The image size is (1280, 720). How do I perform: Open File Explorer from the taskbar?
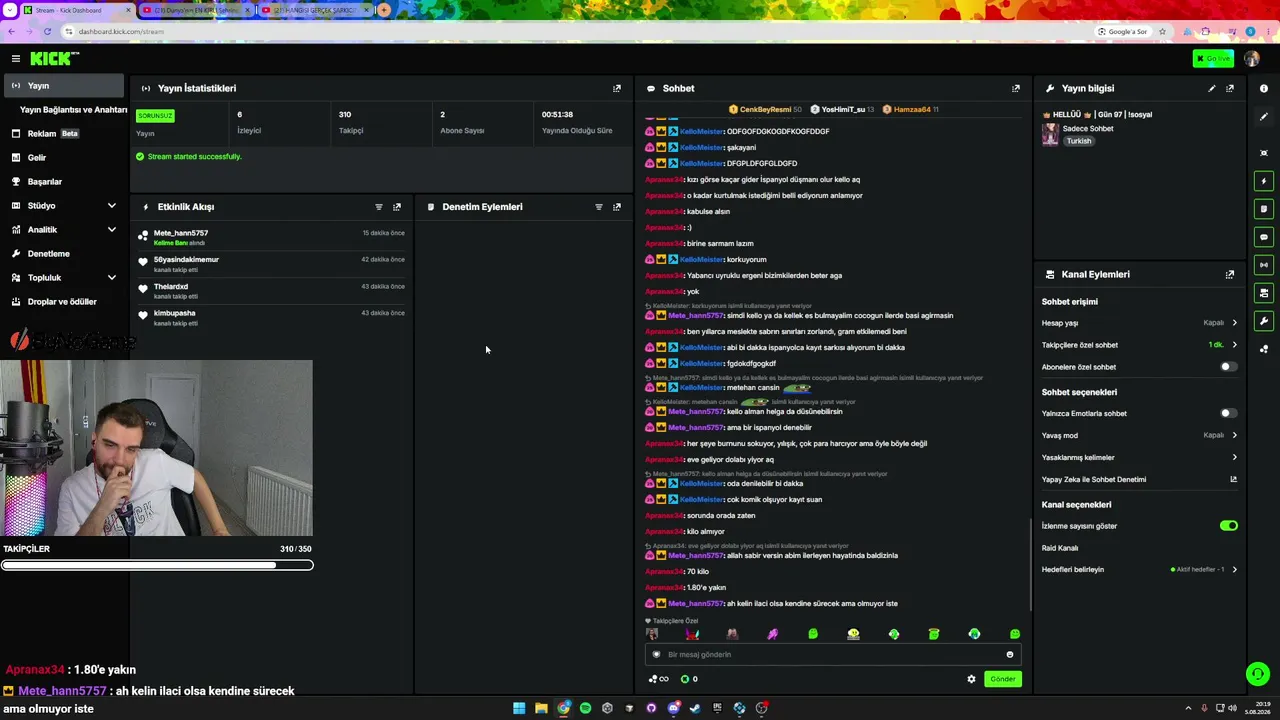click(541, 708)
